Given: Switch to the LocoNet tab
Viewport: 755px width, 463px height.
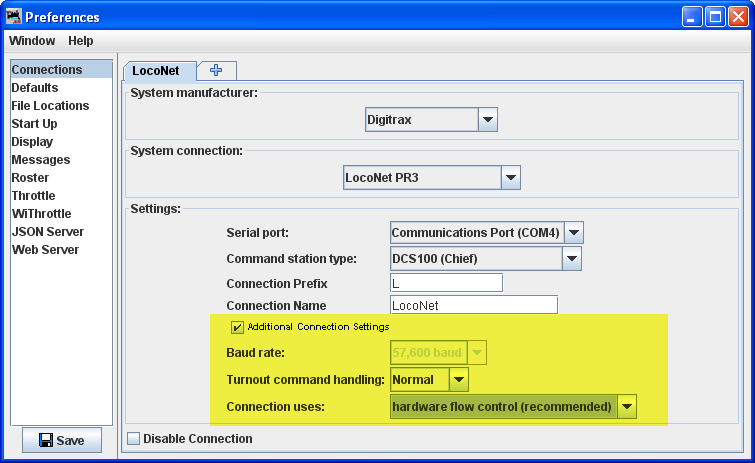Looking at the screenshot, I should click(156, 71).
